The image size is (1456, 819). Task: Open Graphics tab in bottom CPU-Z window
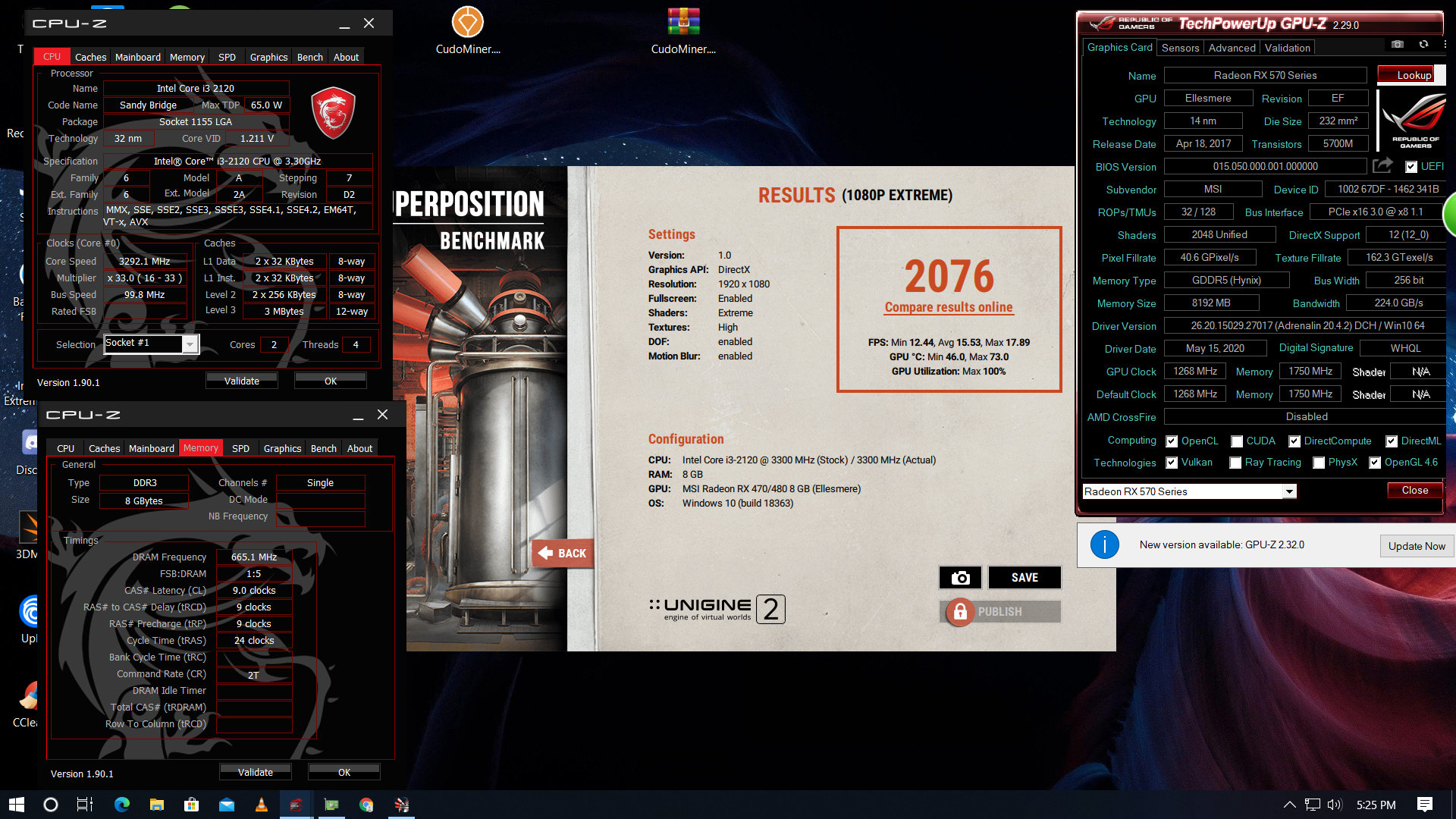coord(282,448)
